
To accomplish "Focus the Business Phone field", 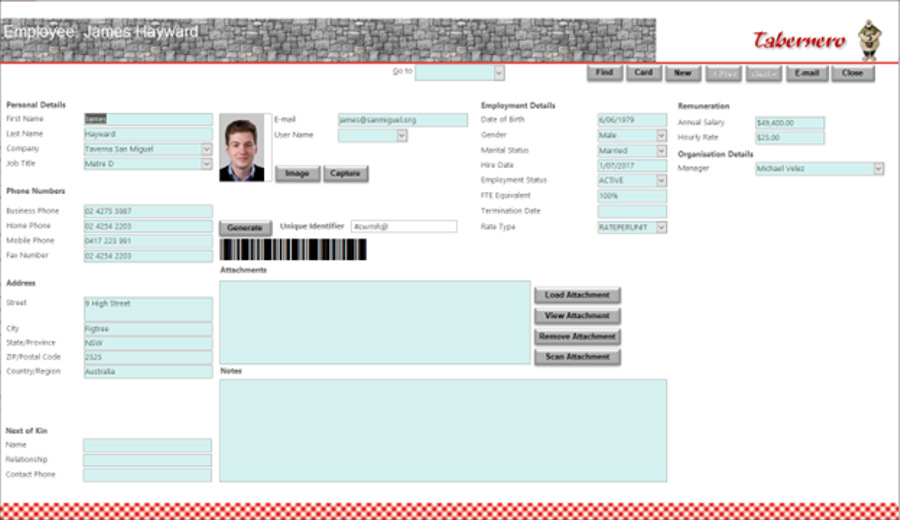I will pyautogui.click(x=148, y=211).
